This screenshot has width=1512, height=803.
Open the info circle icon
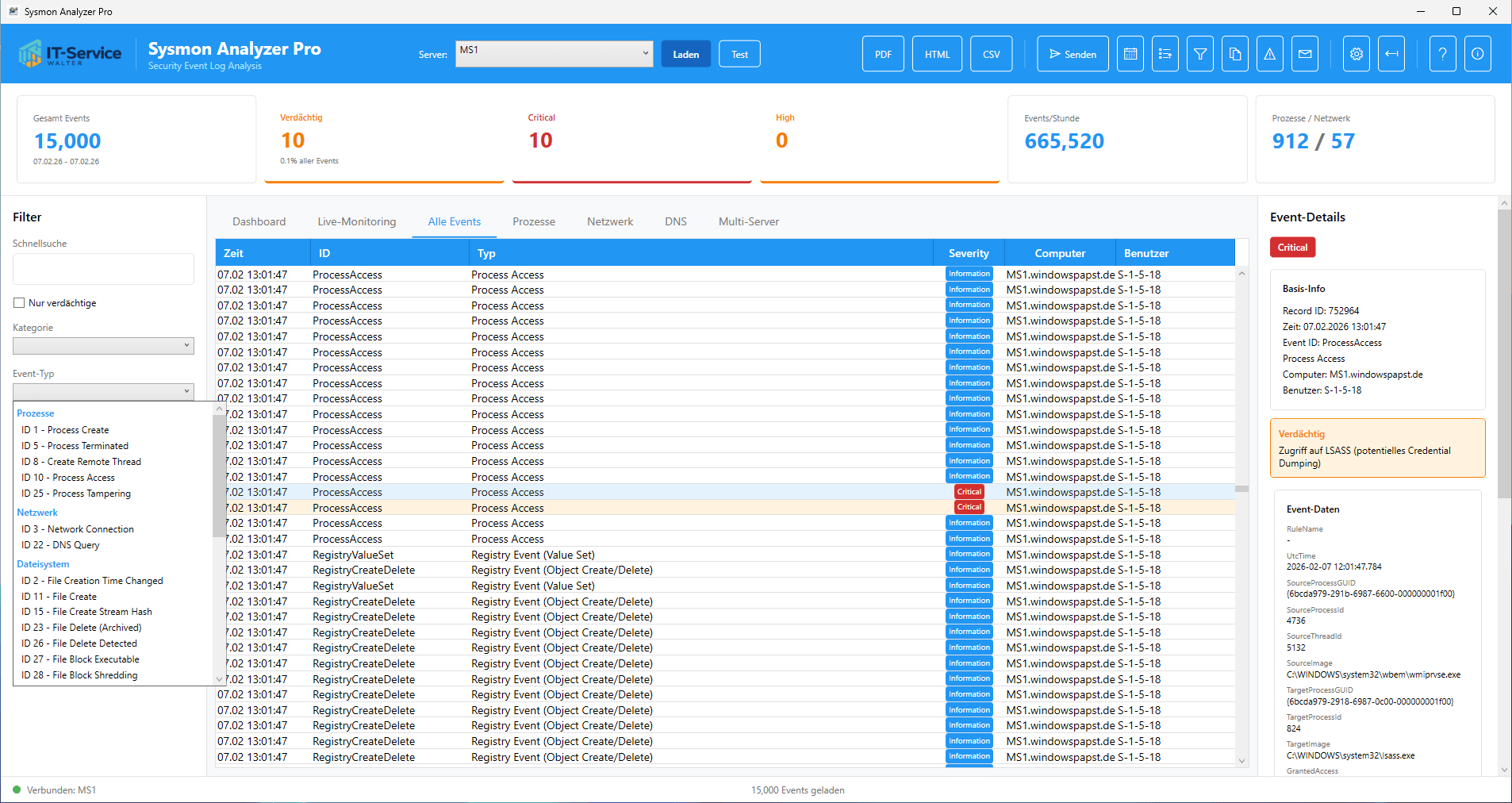click(x=1477, y=54)
